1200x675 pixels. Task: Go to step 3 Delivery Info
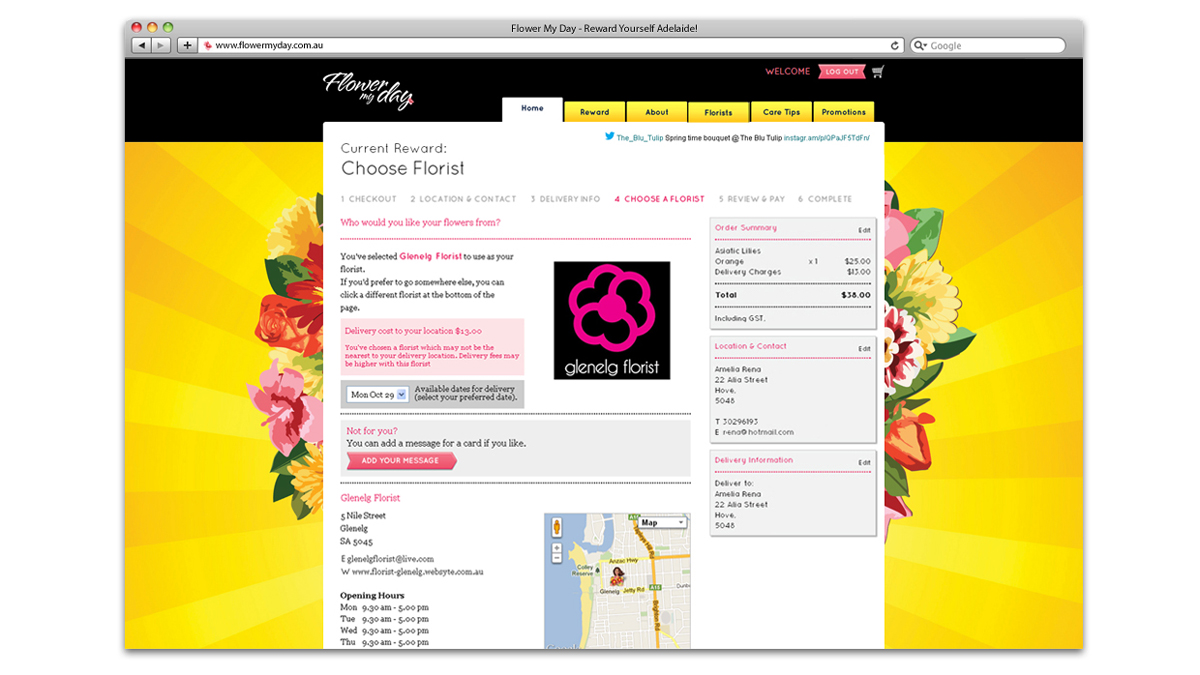[x=565, y=199]
